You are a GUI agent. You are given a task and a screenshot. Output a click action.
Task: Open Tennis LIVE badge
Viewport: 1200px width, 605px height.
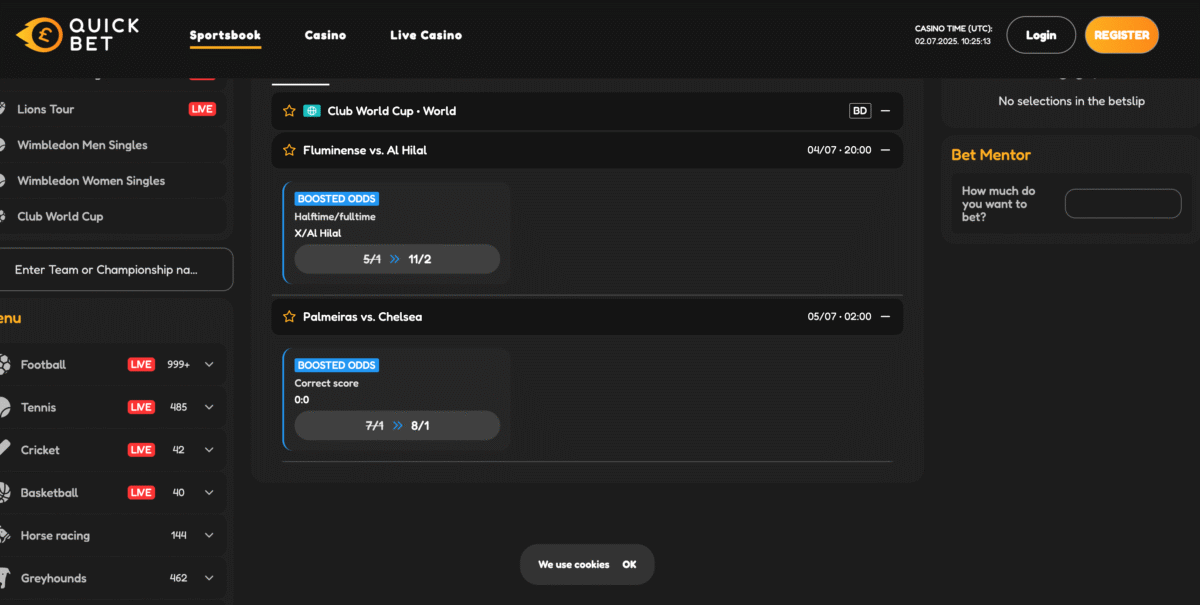click(x=141, y=408)
